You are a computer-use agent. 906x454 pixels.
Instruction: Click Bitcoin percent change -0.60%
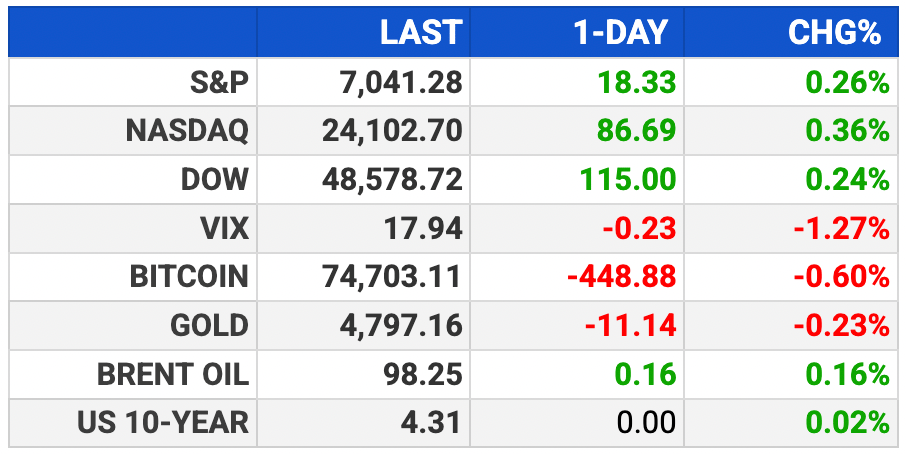(x=841, y=277)
